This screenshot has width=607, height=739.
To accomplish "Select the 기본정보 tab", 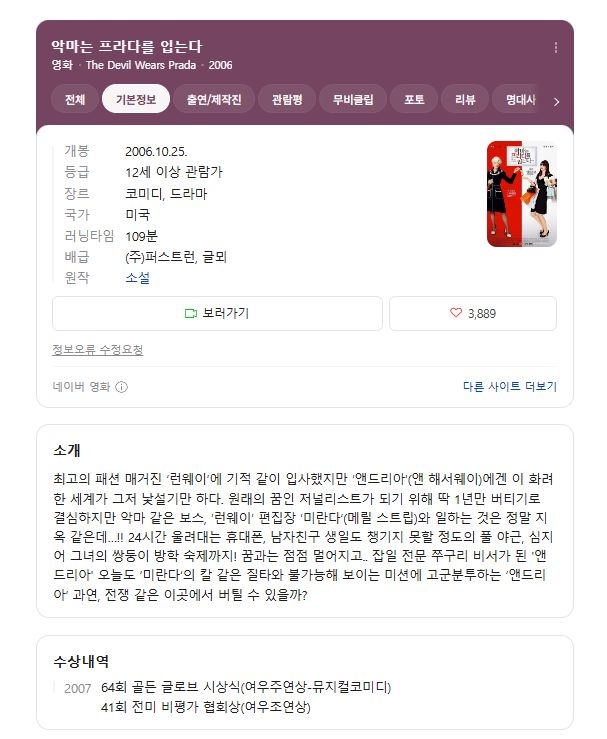I will (136, 99).
